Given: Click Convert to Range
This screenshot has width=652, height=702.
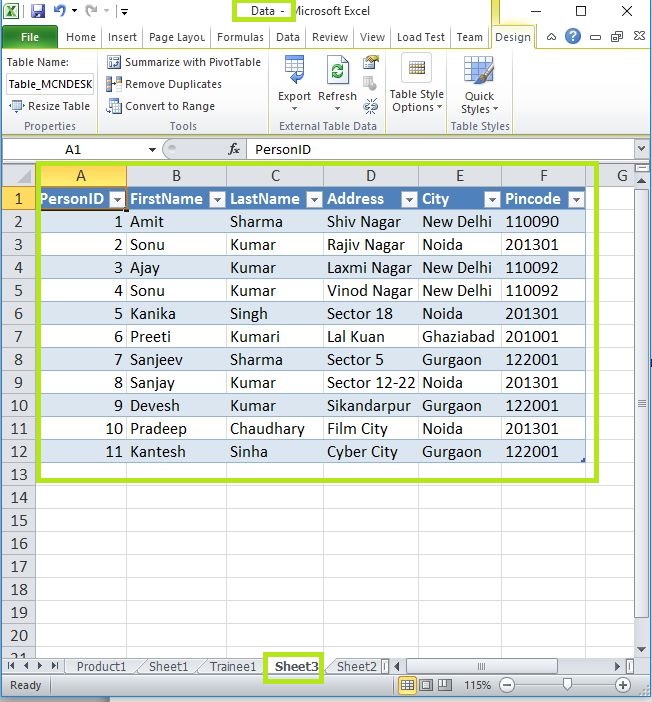Looking at the screenshot, I should click(x=161, y=106).
